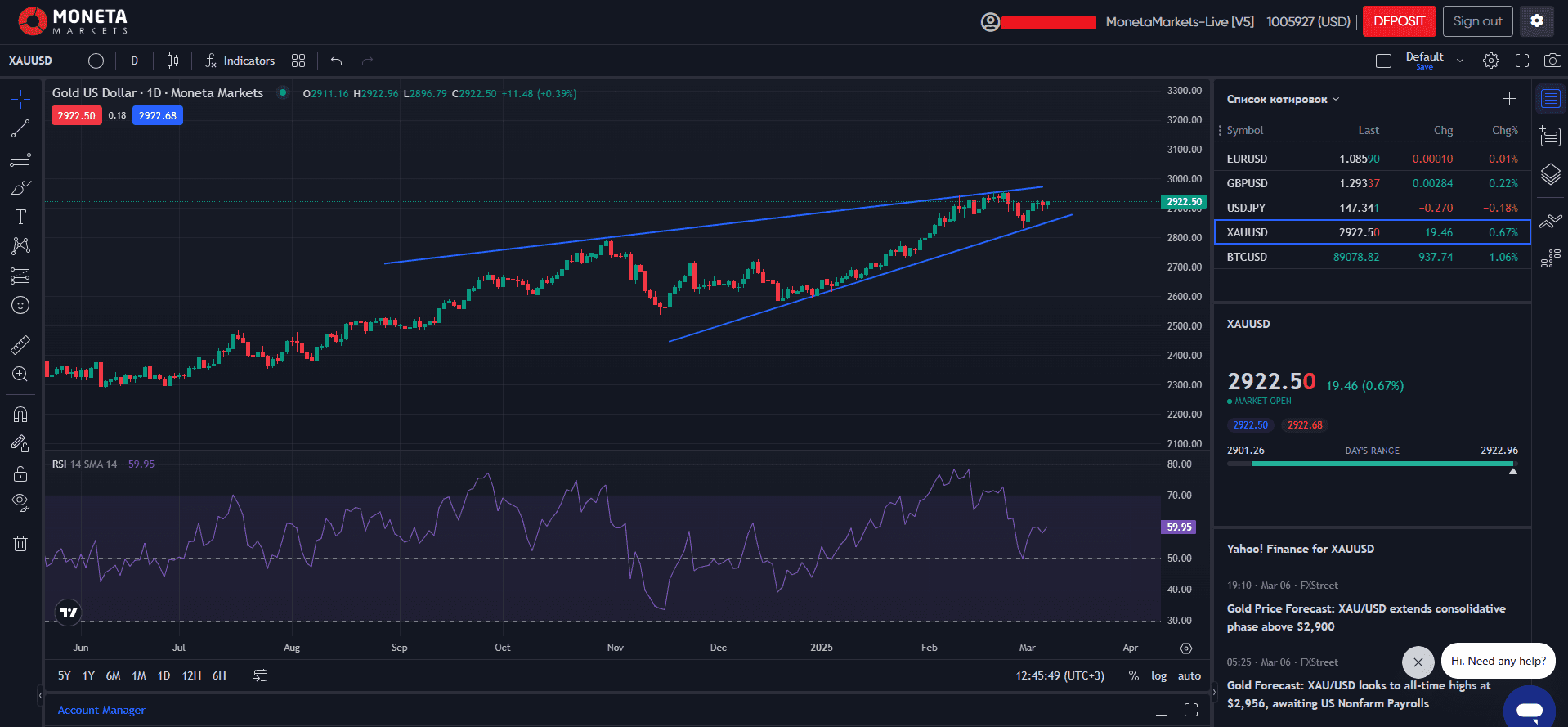Click the Sign out button
The image size is (1568, 727).
point(1477,21)
